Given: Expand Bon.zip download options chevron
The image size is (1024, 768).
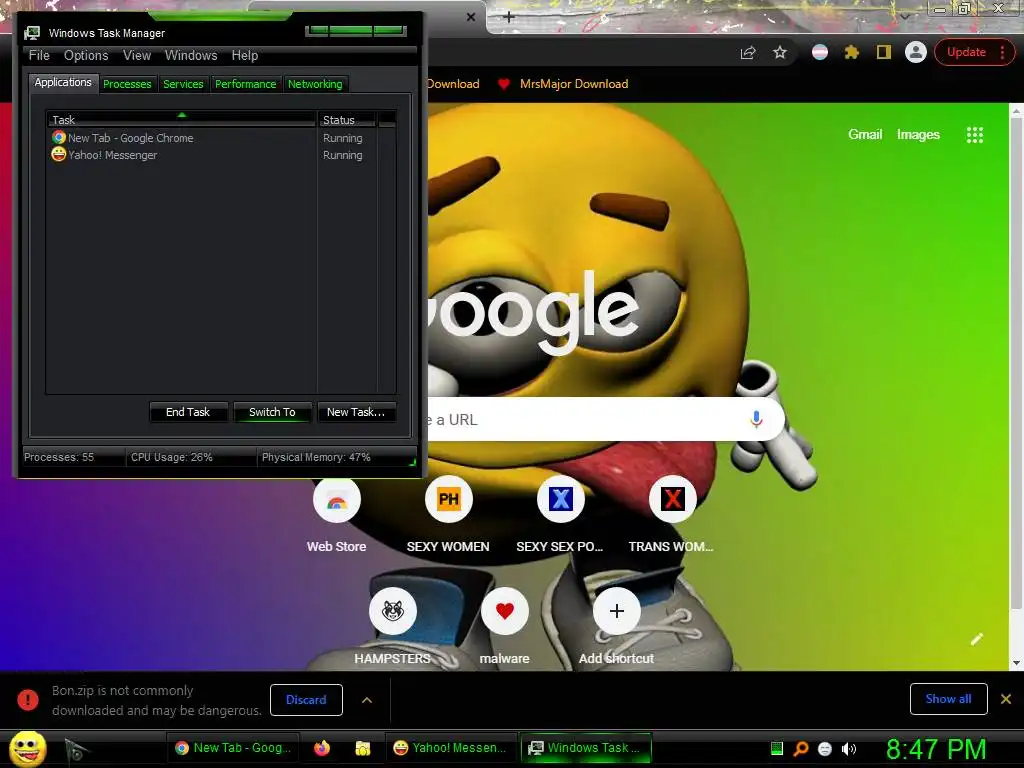Looking at the screenshot, I should point(367,700).
